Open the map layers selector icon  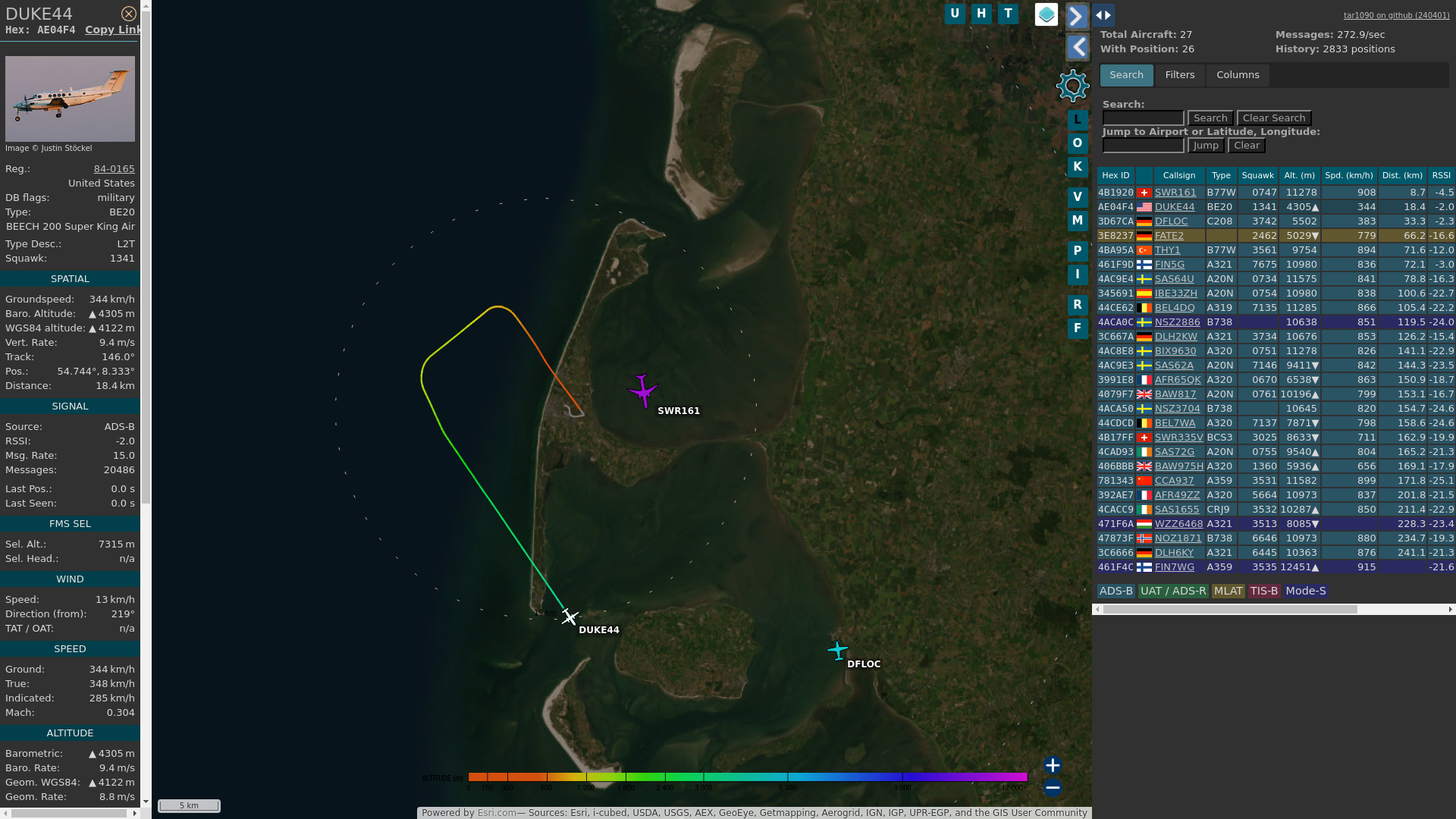[x=1046, y=14]
